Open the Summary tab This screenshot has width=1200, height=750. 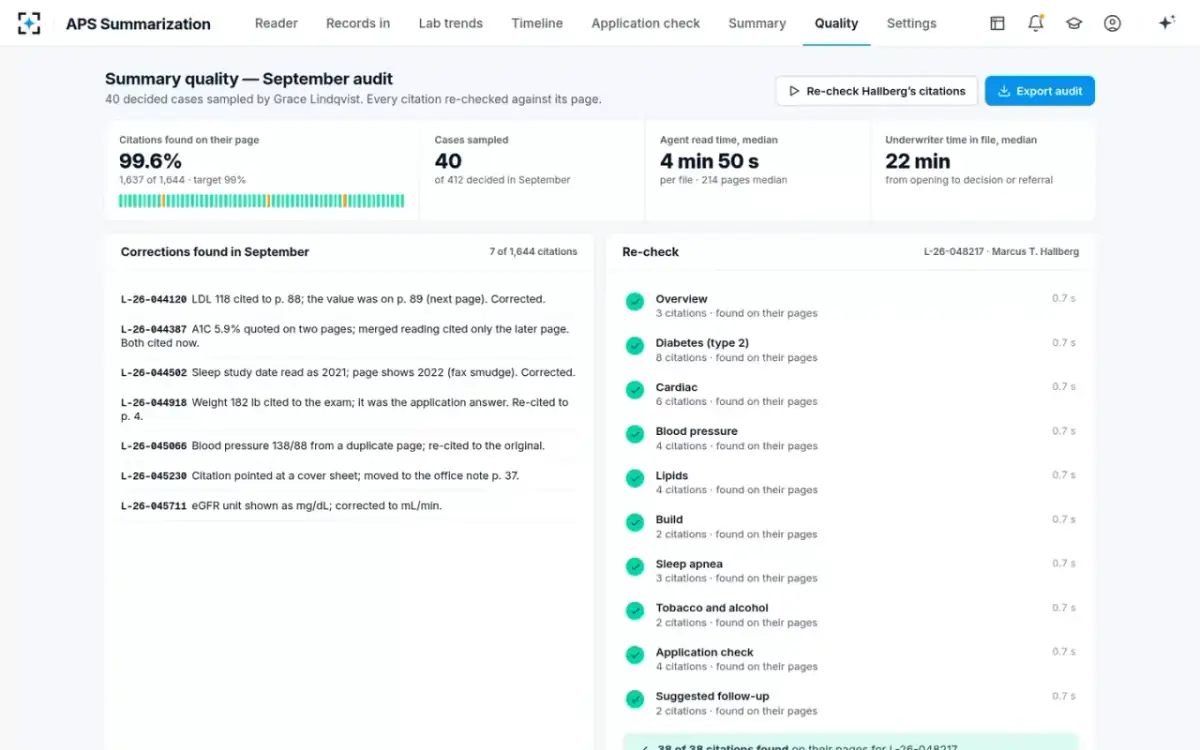pyautogui.click(x=757, y=23)
